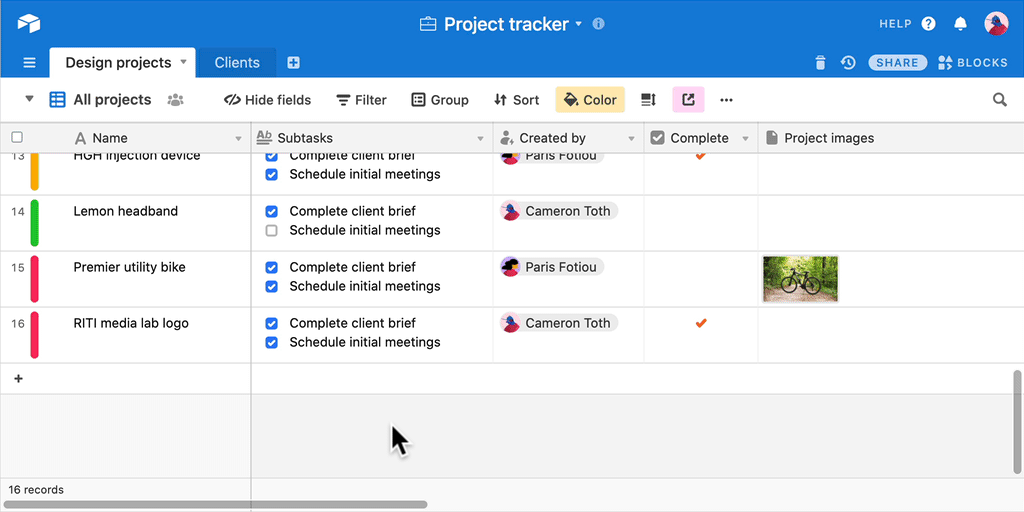Toggle Complete checkmark for RITI media lab logo
Screen dimensions: 1024x512
click(x=700, y=323)
